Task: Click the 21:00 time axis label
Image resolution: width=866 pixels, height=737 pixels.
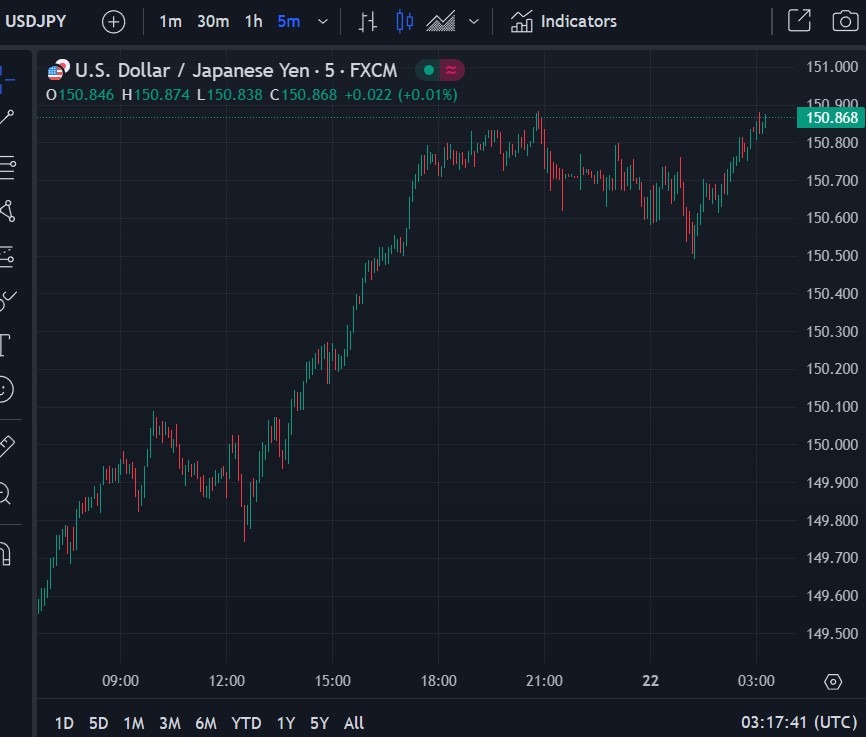Action: [544, 681]
